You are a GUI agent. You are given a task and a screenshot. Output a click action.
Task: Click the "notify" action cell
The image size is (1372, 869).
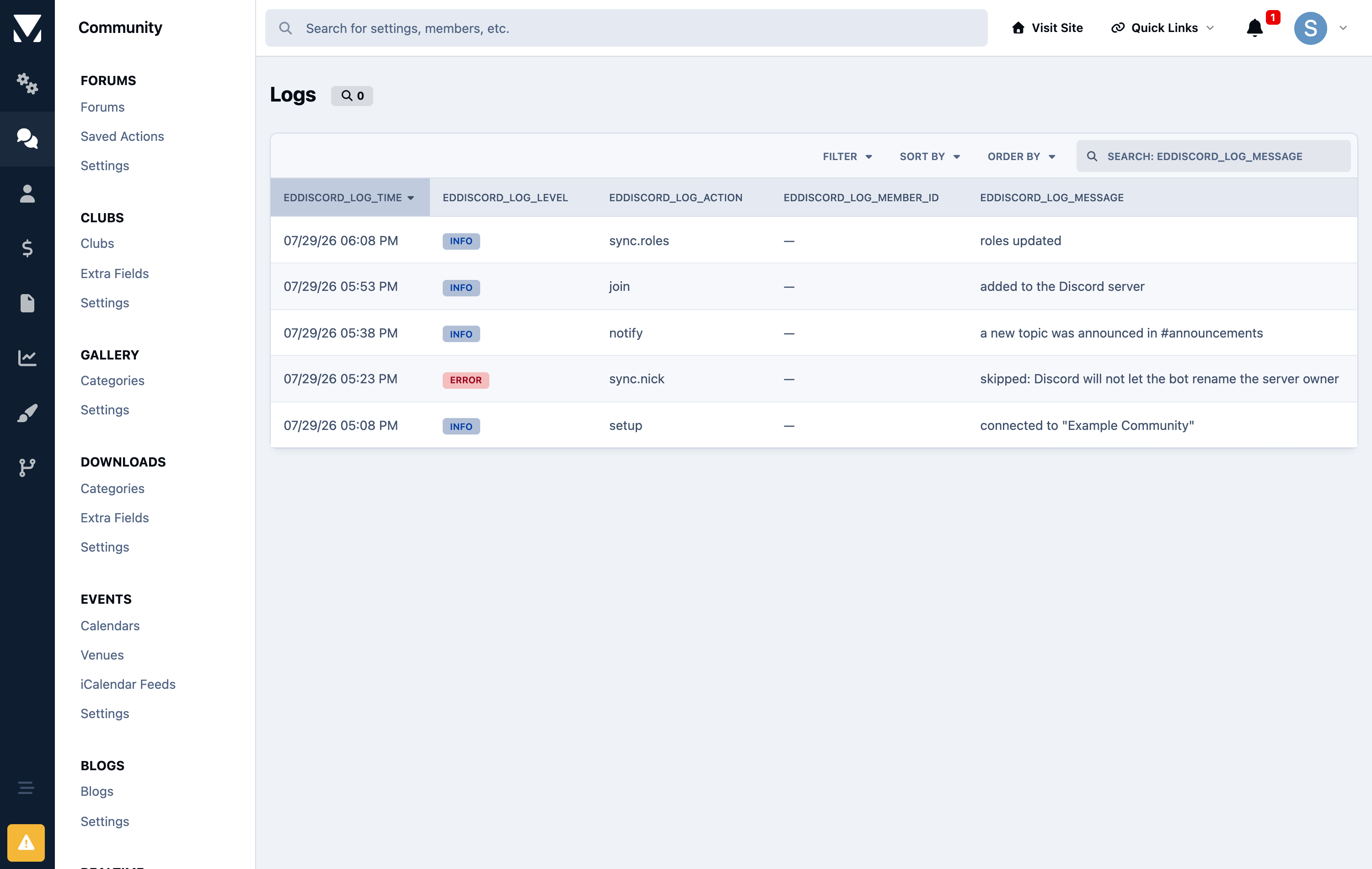click(626, 333)
